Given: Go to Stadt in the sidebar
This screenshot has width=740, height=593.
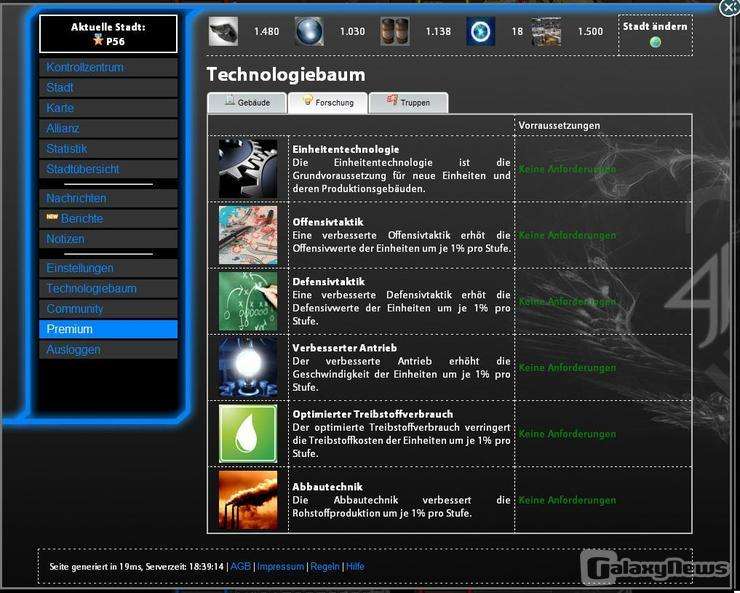Looking at the screenshot, I should point(109,88).
